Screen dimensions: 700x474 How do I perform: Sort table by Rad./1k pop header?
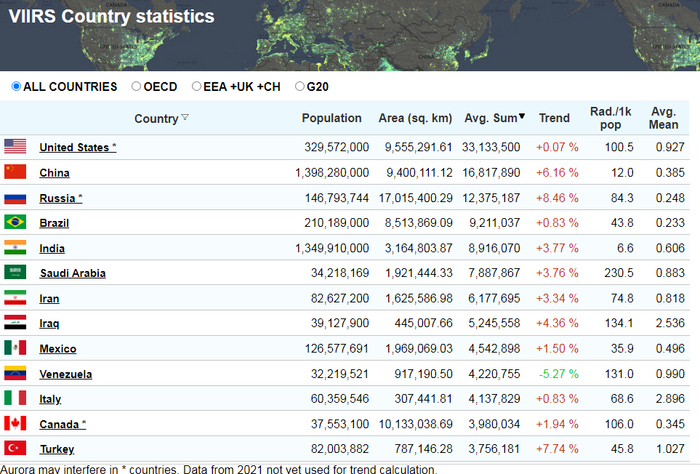(x=611, y=118)
